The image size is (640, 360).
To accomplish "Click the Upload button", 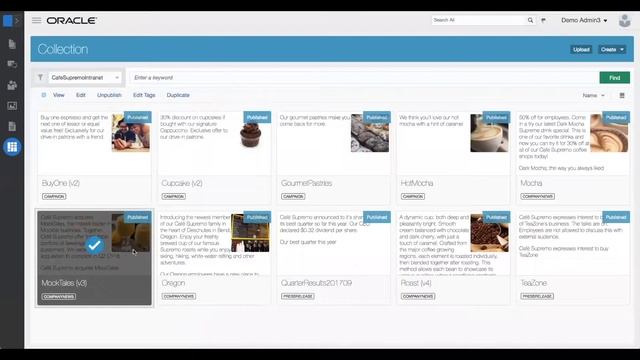I will (x=581, y=49).
